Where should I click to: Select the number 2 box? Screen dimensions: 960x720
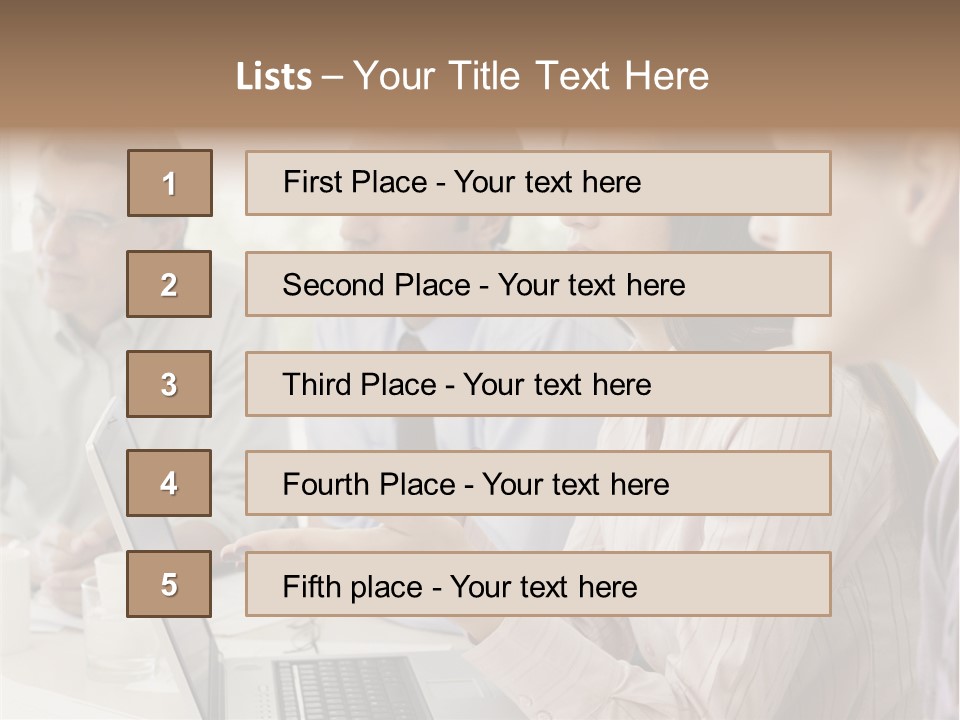click(169, 284)
